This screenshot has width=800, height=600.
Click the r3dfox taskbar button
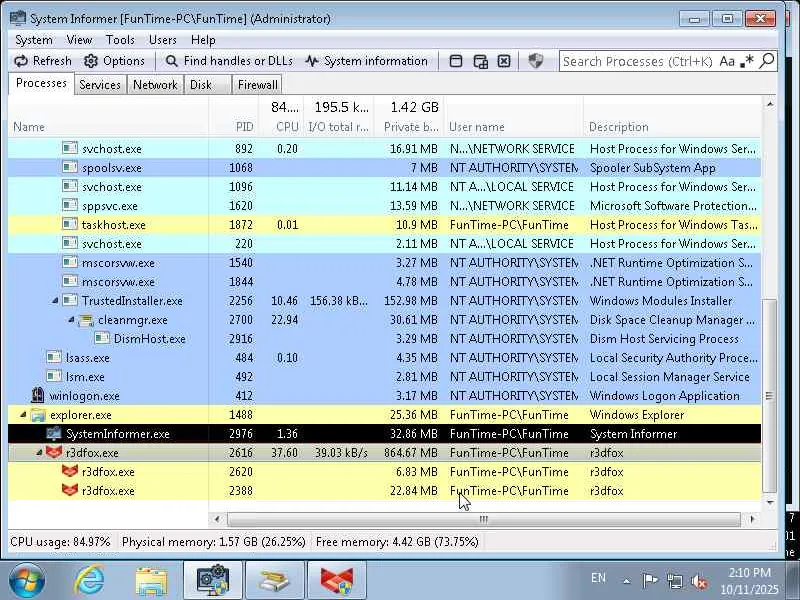point(337,580)
